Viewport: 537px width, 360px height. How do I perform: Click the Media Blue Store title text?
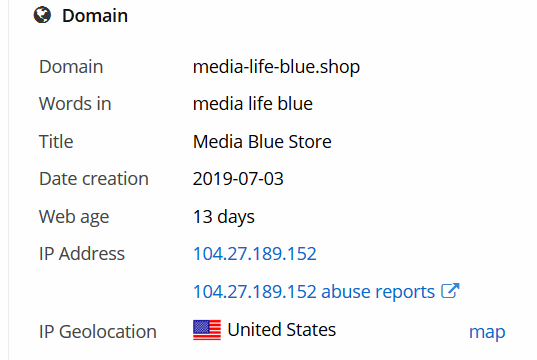point(262,141)
